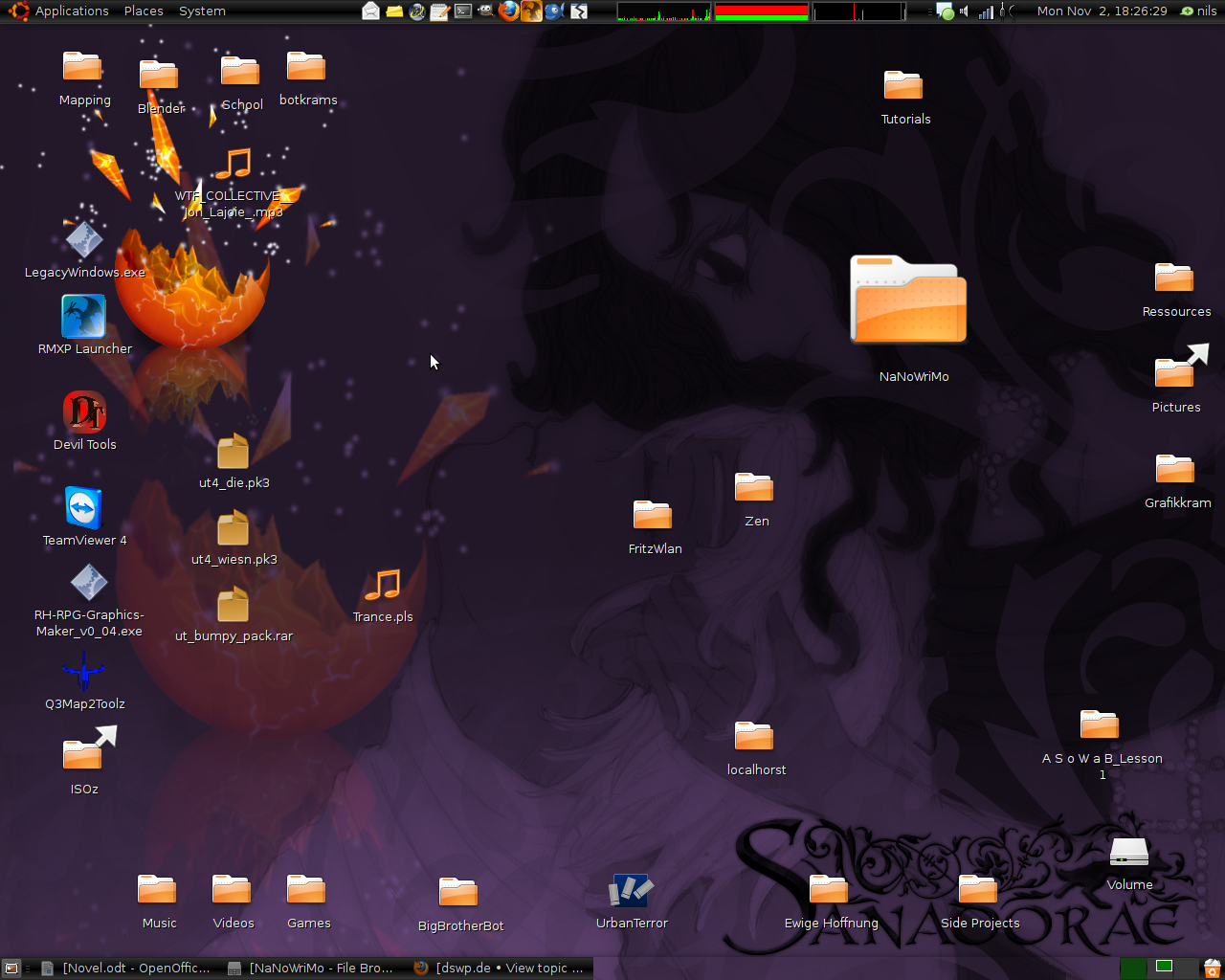Open the Devil Tools desktop icon
1225x980 pixels.
[x=84, y=412]
